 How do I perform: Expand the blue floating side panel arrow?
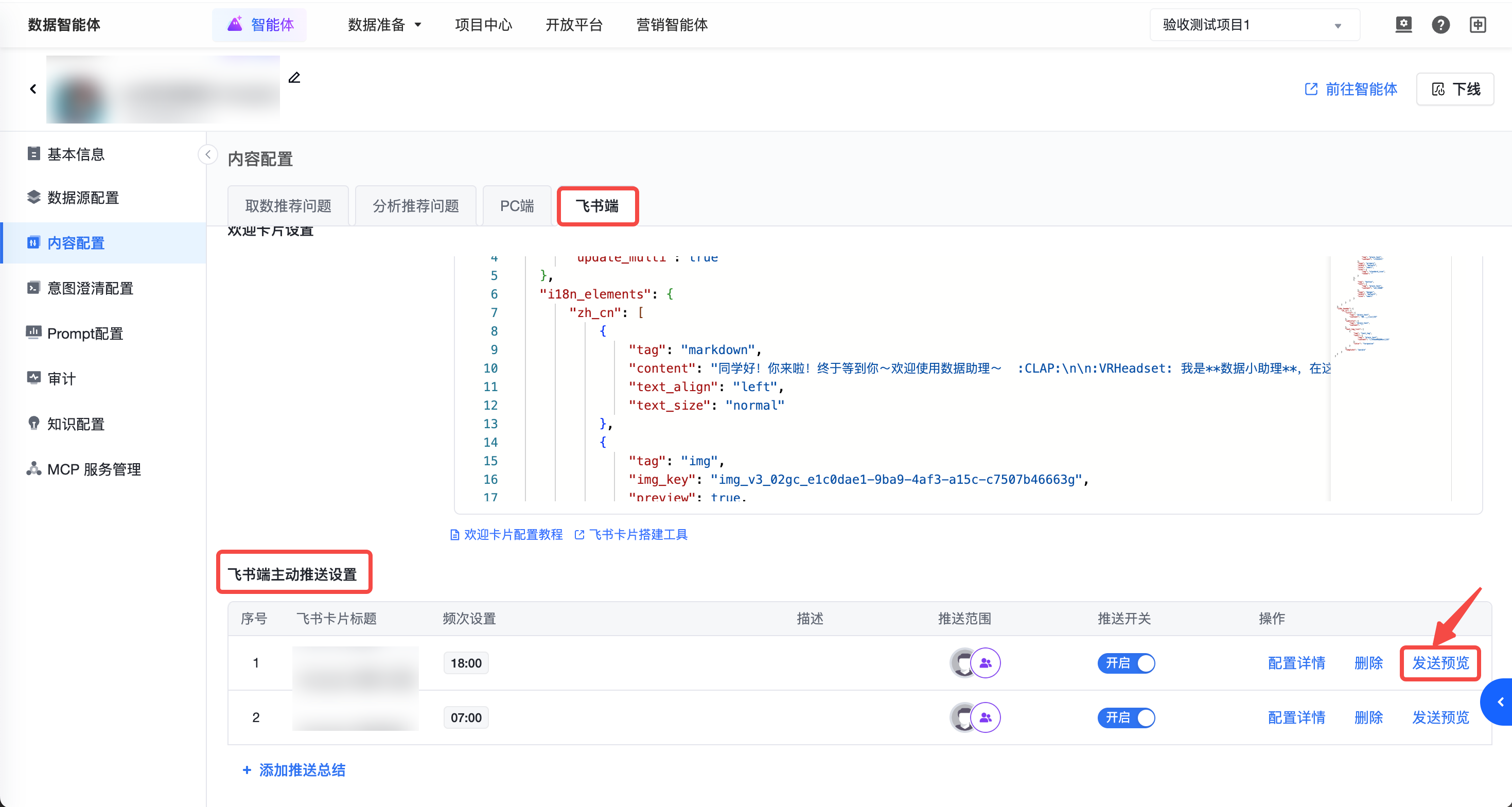pos(1500,702)
